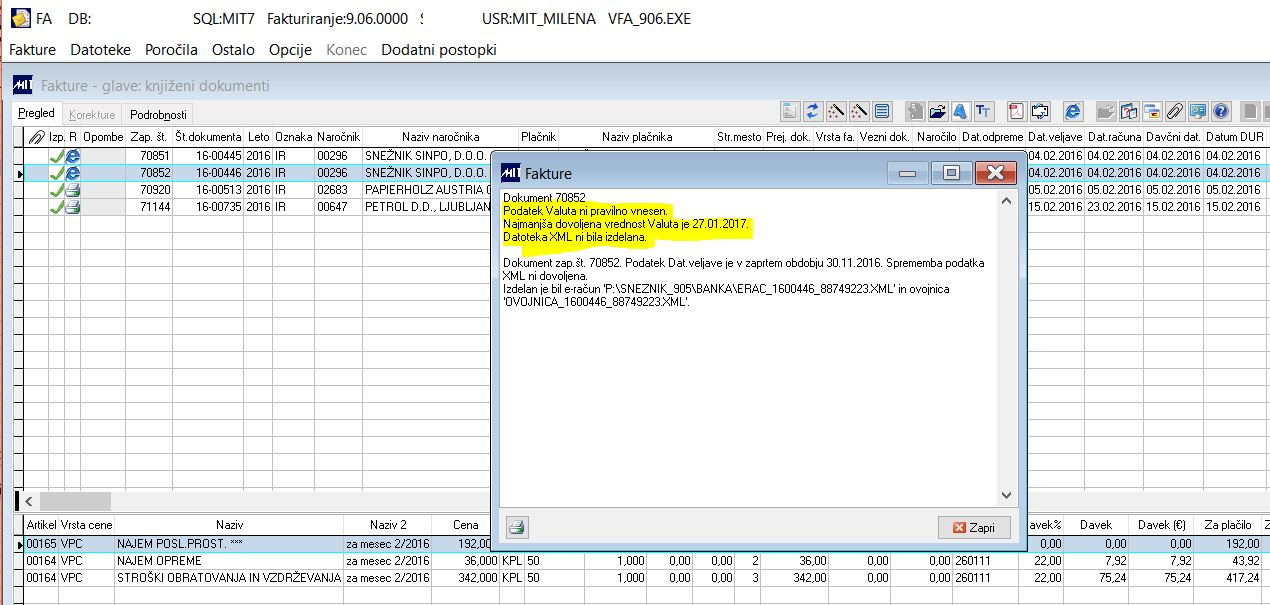Viewport: 1270px width, 605px height.
Task: Click the printer icon in Fakture dialog
Action: pos(517,527)
